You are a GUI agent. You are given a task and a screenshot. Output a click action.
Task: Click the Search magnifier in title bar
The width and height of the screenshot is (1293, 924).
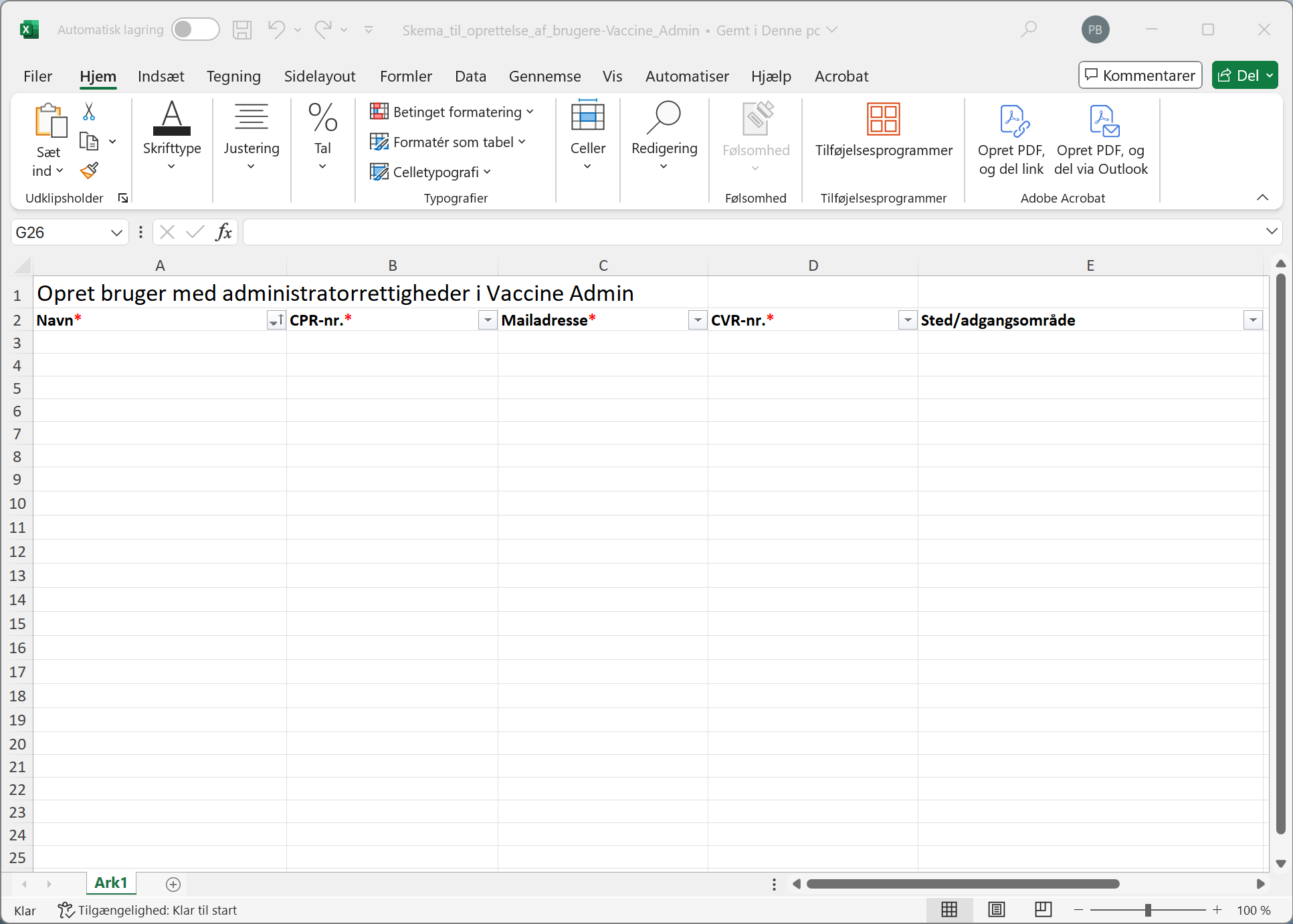pos(1029,30)
